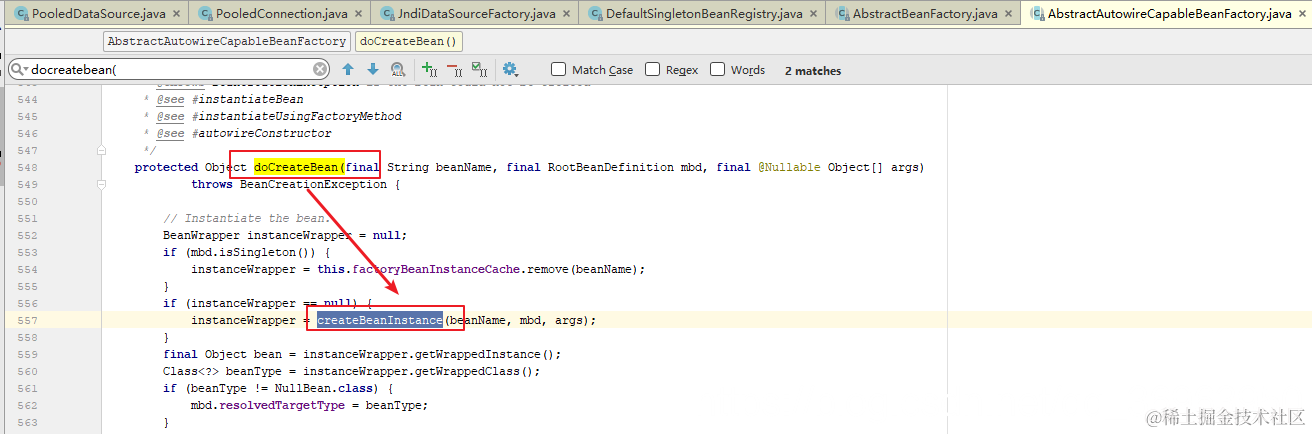This screenshot has width=1312, height=434.
Task: Click the Find All occurrences icon
Action: pyautogui.click(x=398, y=69)
